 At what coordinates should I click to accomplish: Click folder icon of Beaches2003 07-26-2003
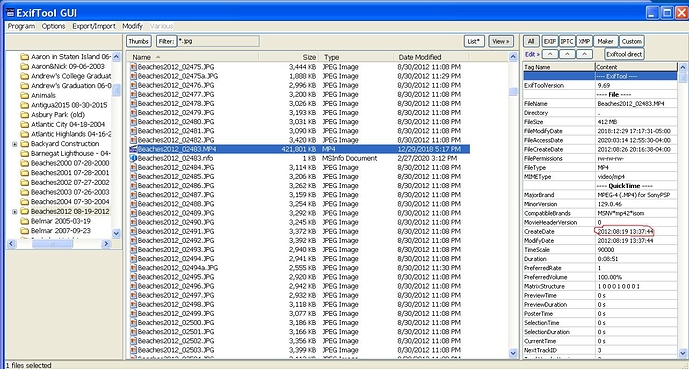pyautogui.click(x=24, y=192)
